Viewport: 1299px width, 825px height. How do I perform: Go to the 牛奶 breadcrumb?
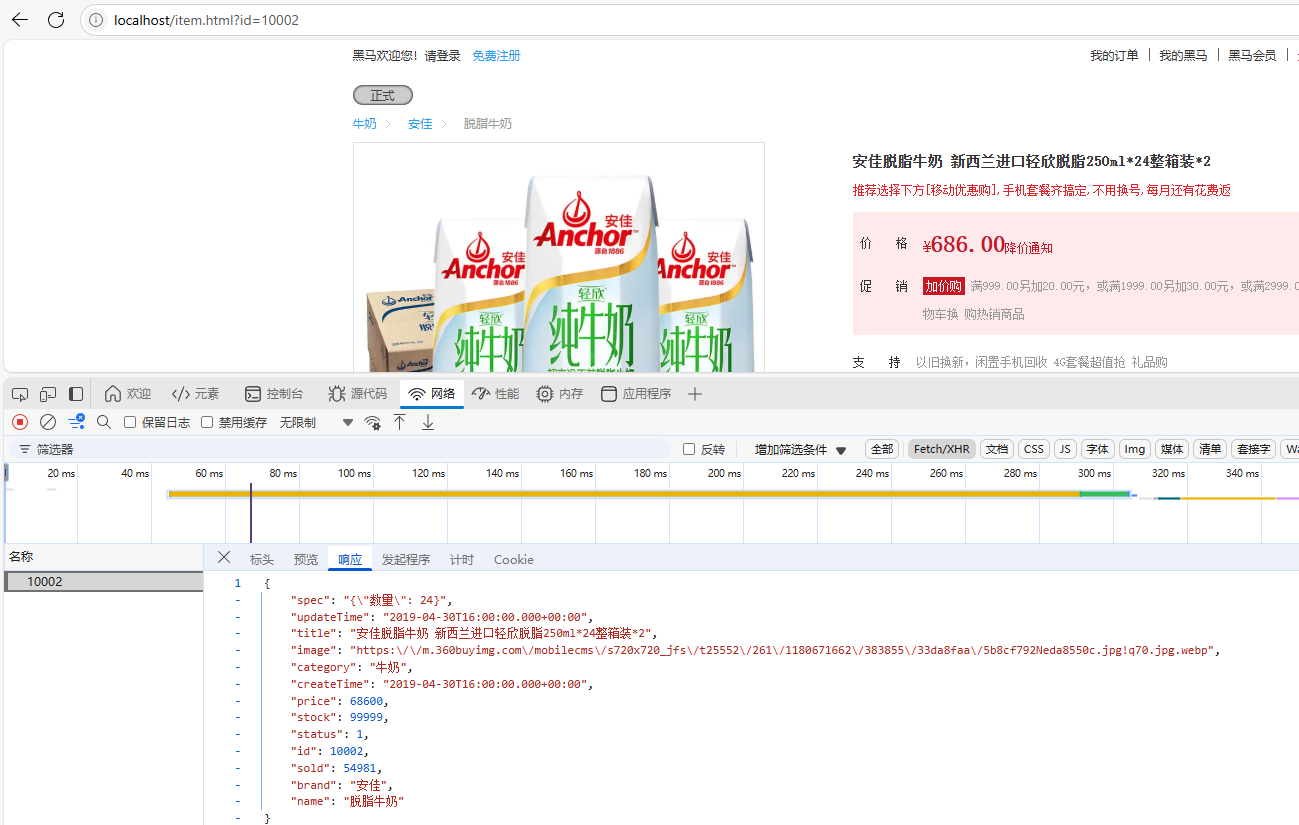click(x=365, y=124)
